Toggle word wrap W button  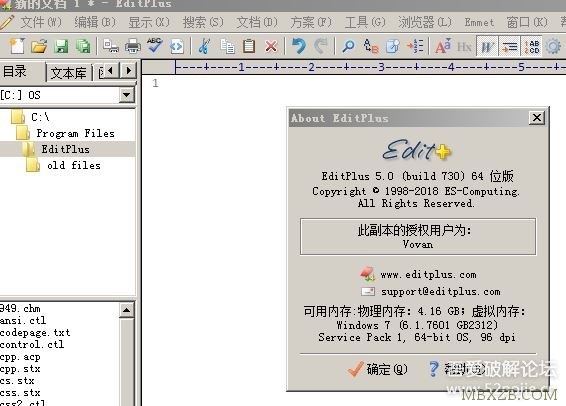(487, 46)
